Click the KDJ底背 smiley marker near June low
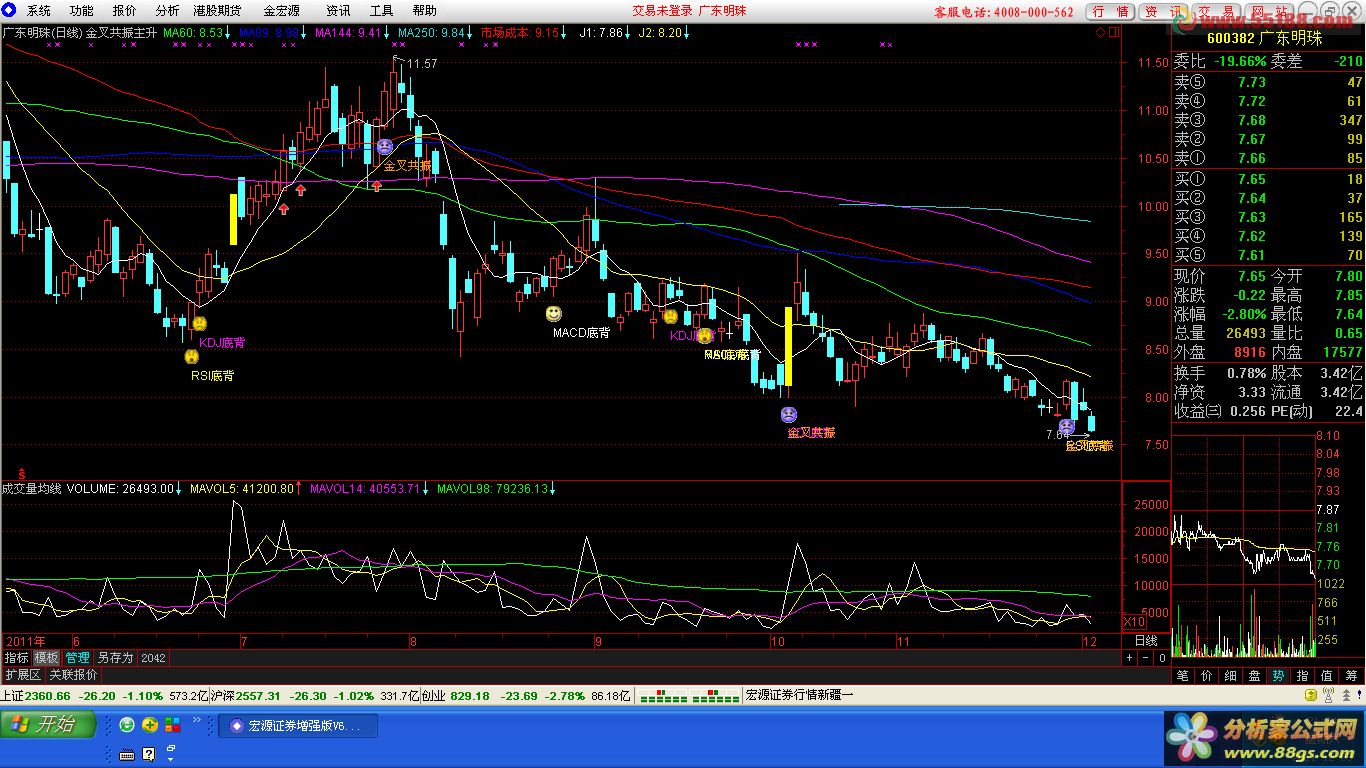The width and height of the screenshot is (1366, 768). (200, 323)
